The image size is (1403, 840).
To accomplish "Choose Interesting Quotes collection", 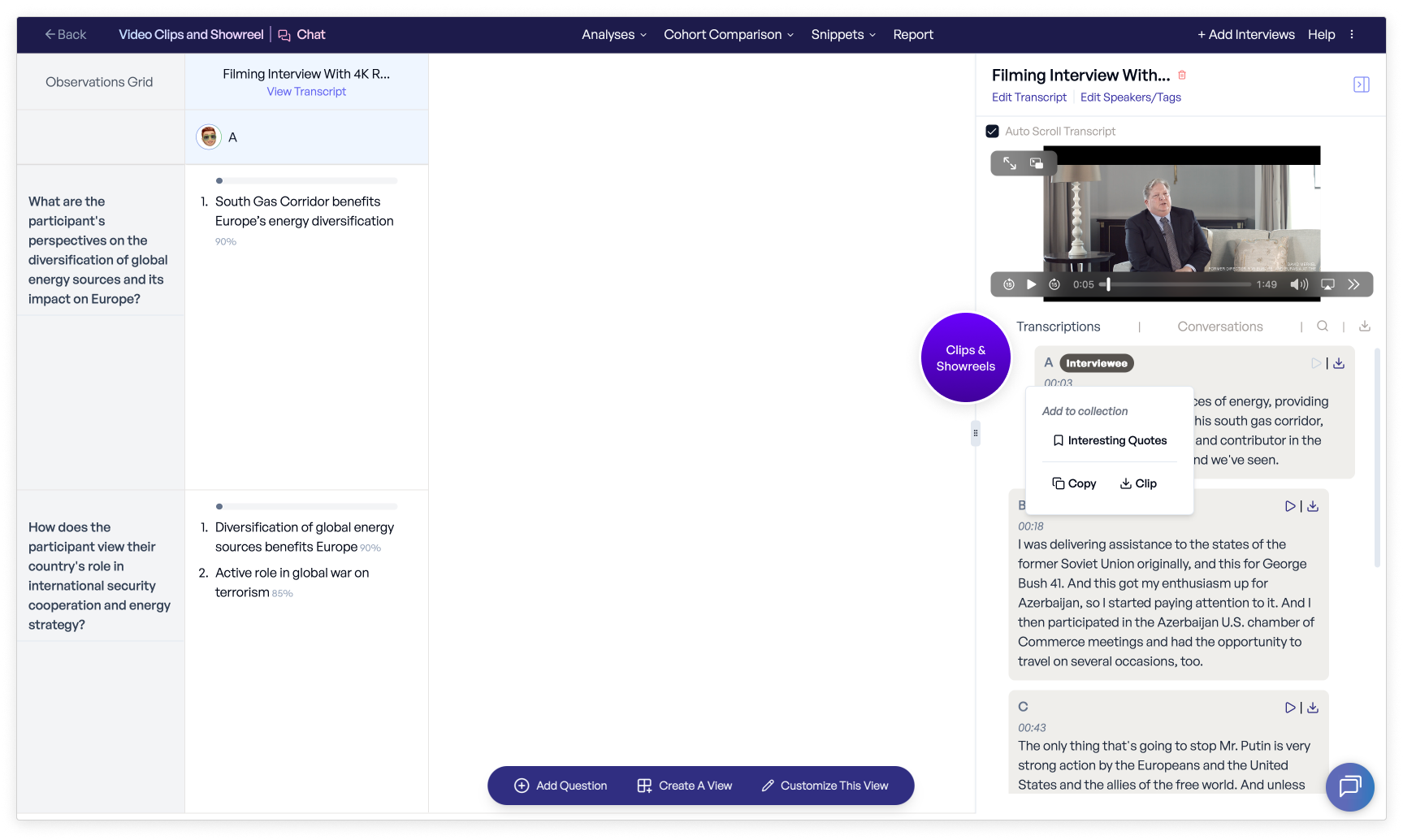I will pyautogui.click(x=1109, y=440).
